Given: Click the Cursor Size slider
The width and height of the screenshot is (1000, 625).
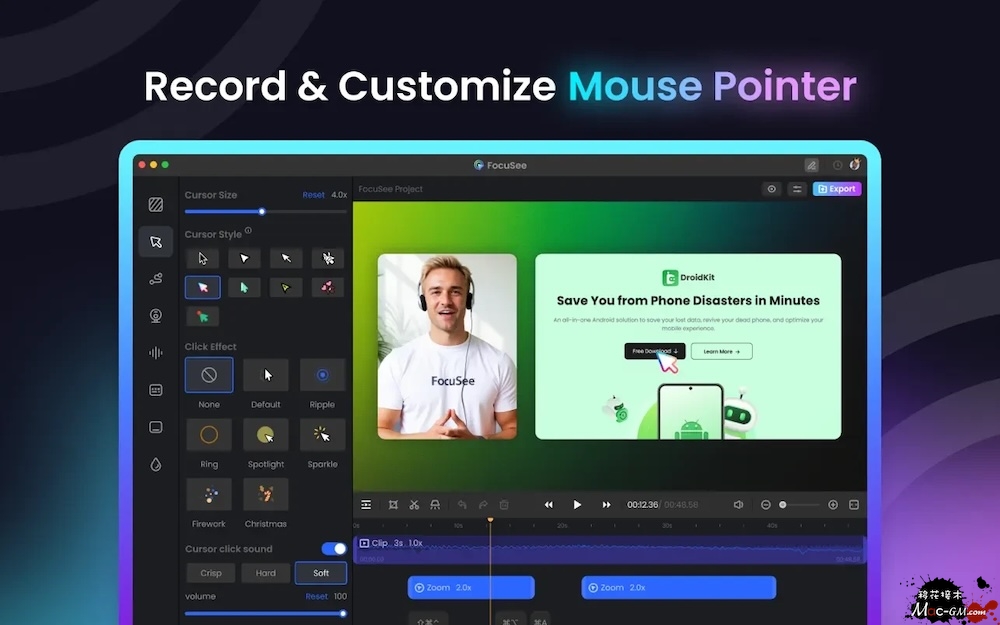Looking at the screenshot, I should coord(262,211).
